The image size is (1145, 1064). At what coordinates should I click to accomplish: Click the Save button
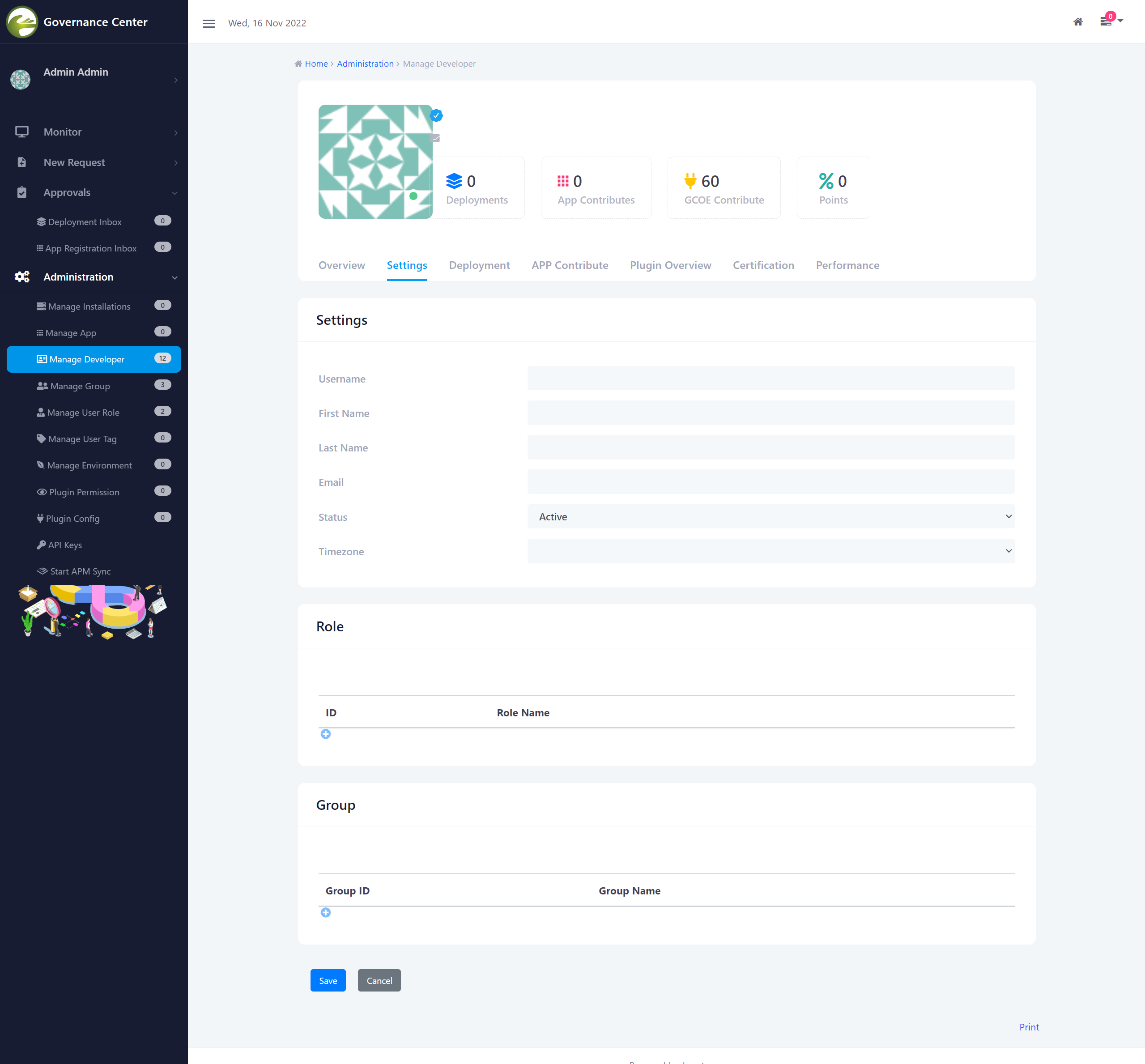click(328, 980)
